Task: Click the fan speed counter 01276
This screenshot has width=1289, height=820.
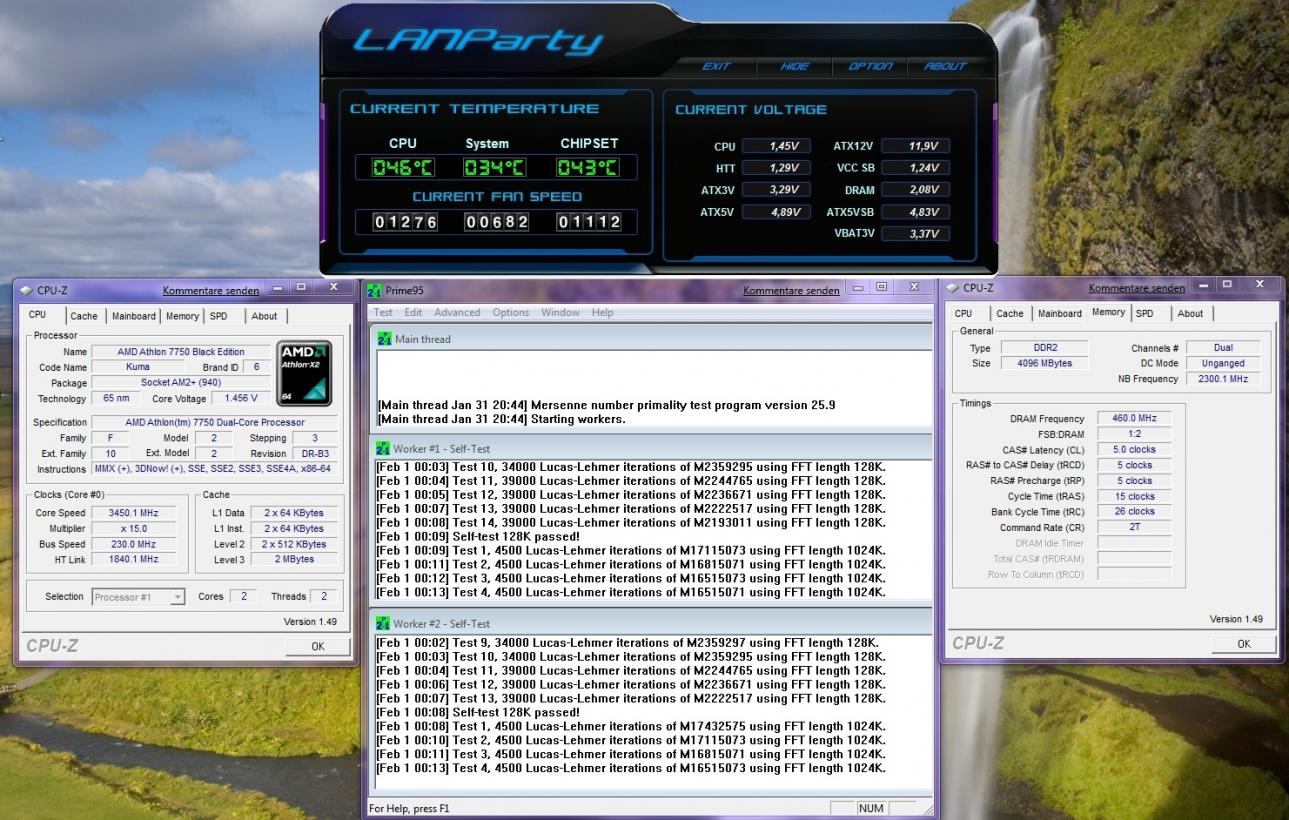Action: [406, 222]
